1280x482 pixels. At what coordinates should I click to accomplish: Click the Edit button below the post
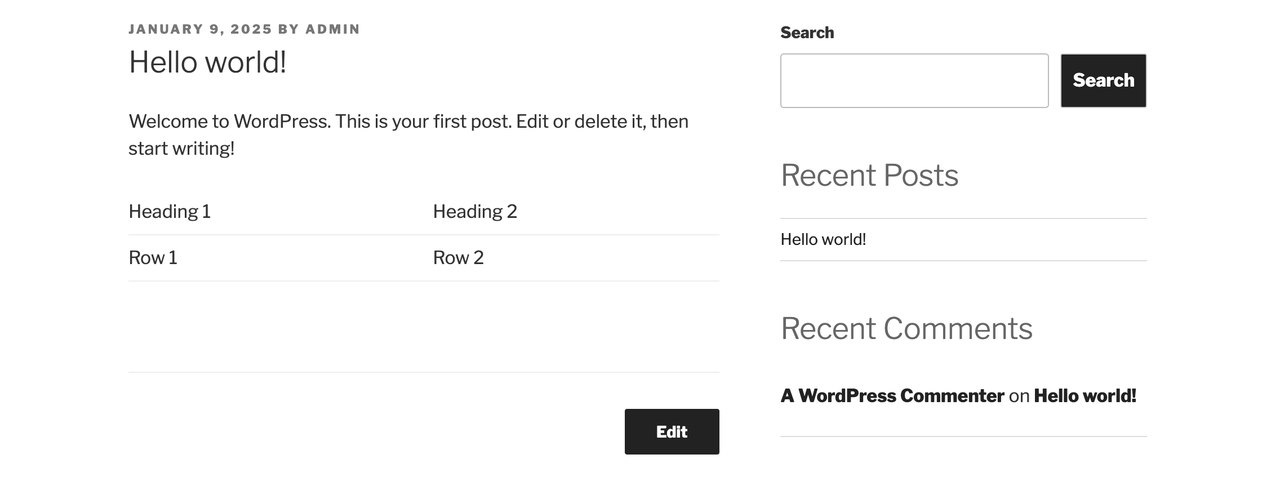click(672, 431)
